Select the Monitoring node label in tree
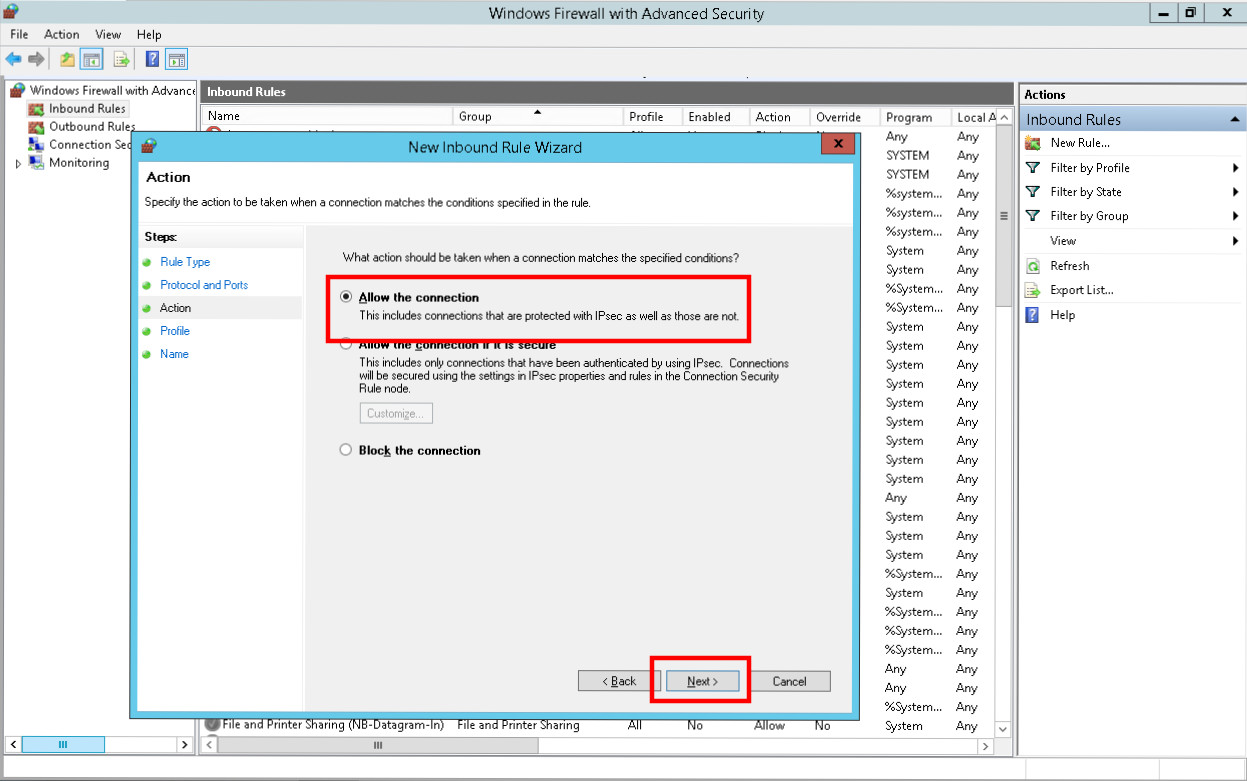This screenshot has width=1247, height=781. pyautogui.click(x=79, y=163)
